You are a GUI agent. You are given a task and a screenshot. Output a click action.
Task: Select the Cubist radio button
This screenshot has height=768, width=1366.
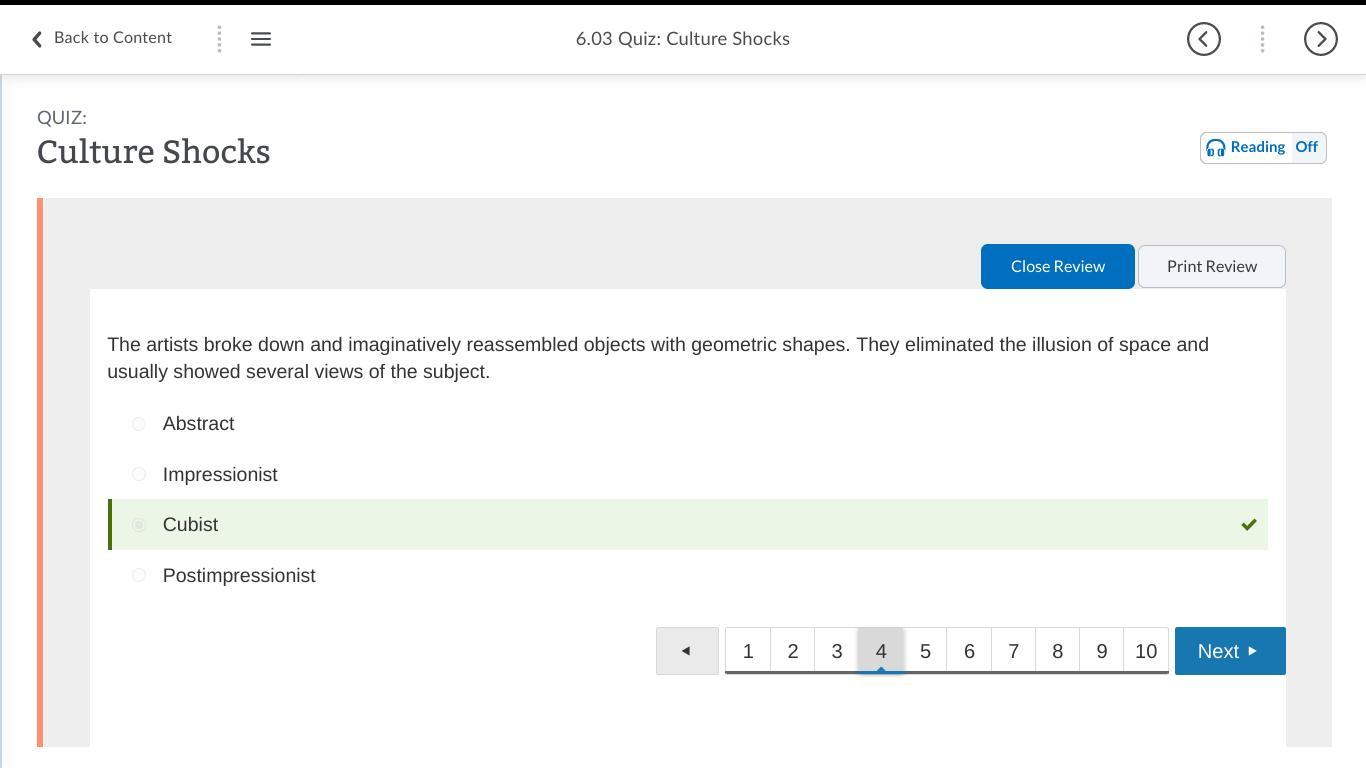click(x=139, y=525)
